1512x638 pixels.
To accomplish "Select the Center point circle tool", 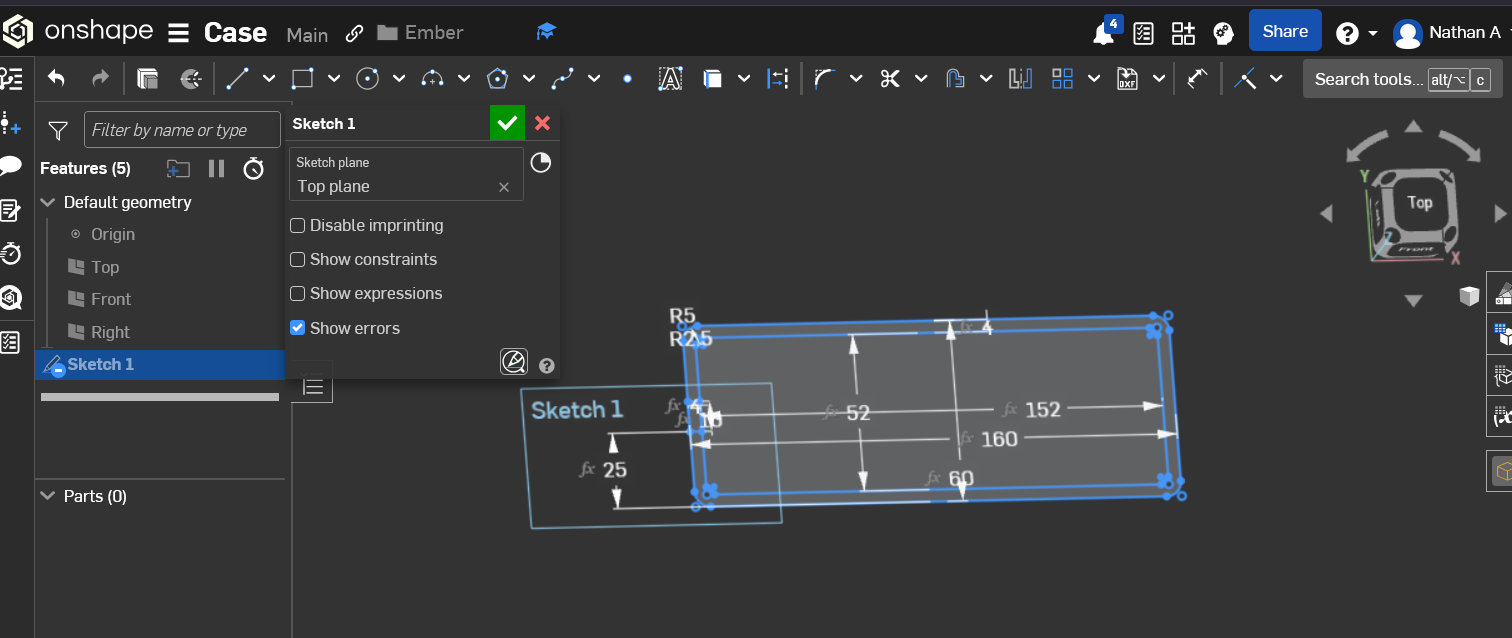I will (x=368, y=79).
